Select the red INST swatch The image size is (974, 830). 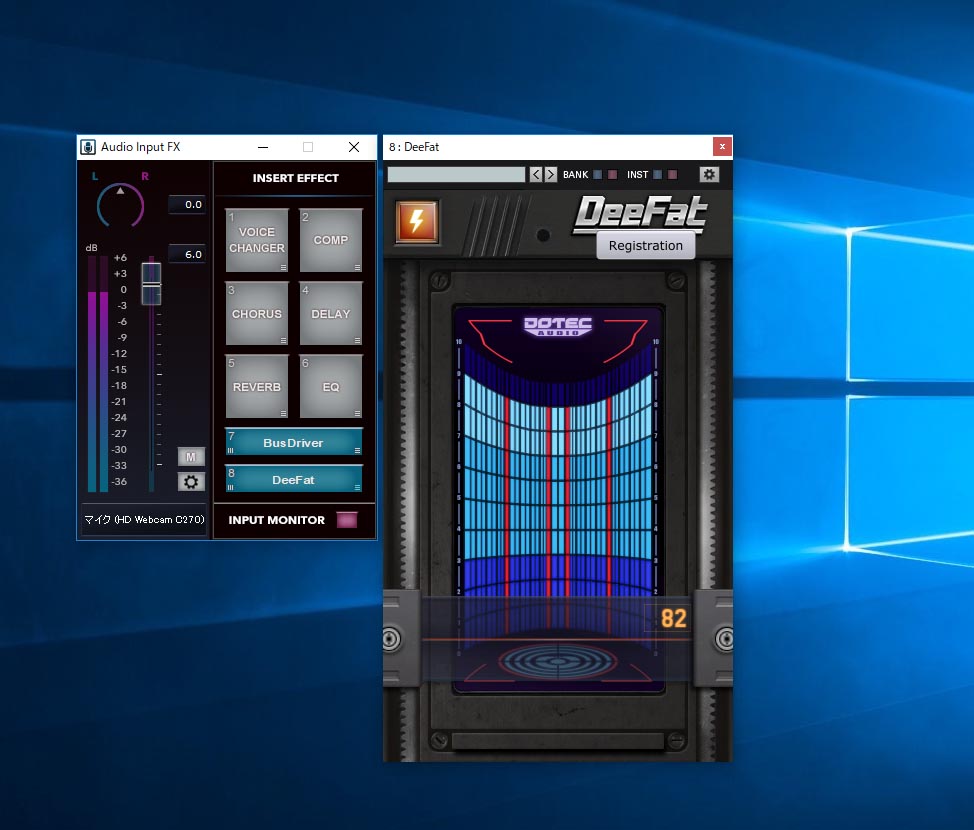coord(672,175)
